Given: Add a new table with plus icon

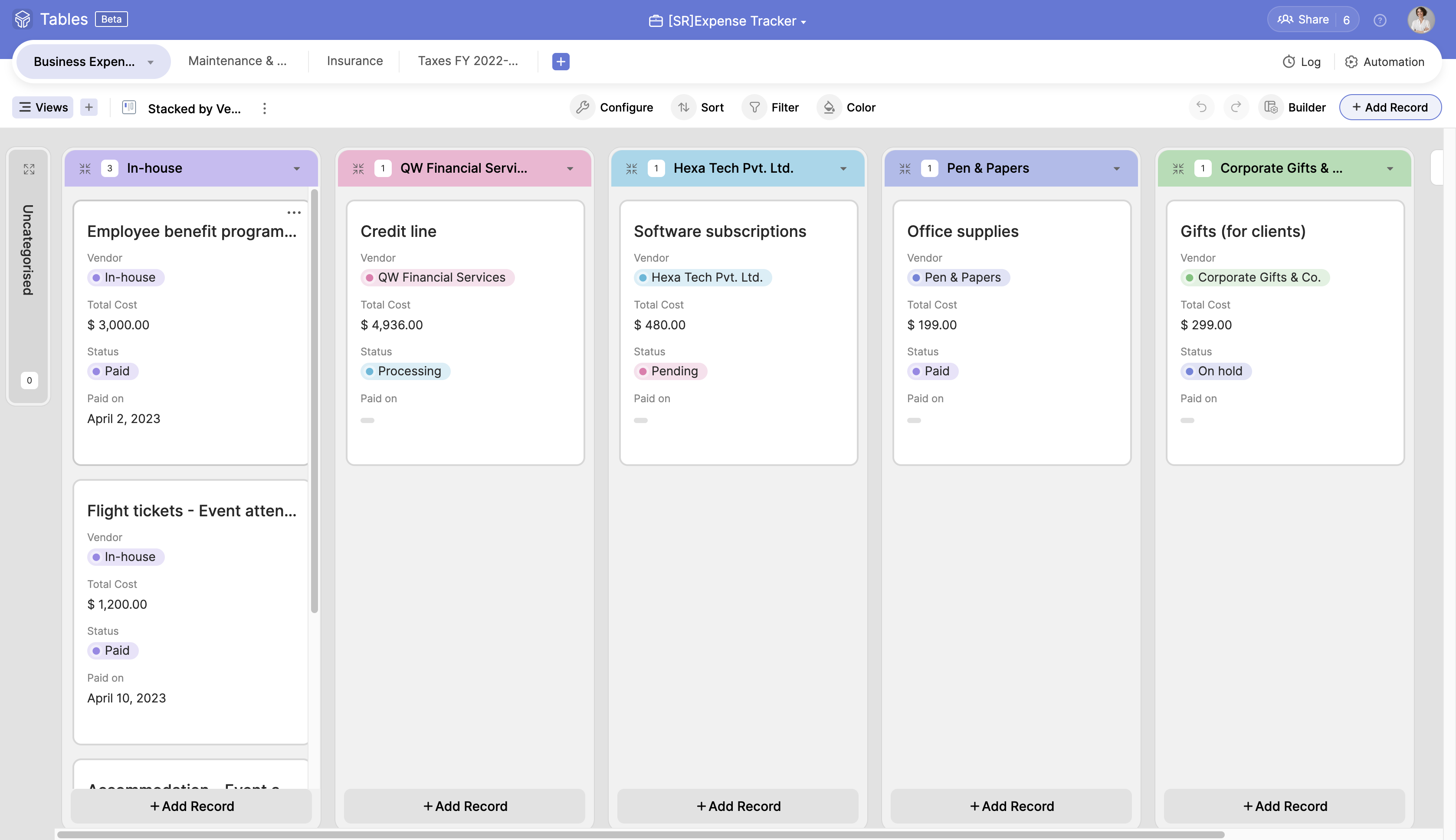Looking at the screenshot, I should (x=560, y=61).
